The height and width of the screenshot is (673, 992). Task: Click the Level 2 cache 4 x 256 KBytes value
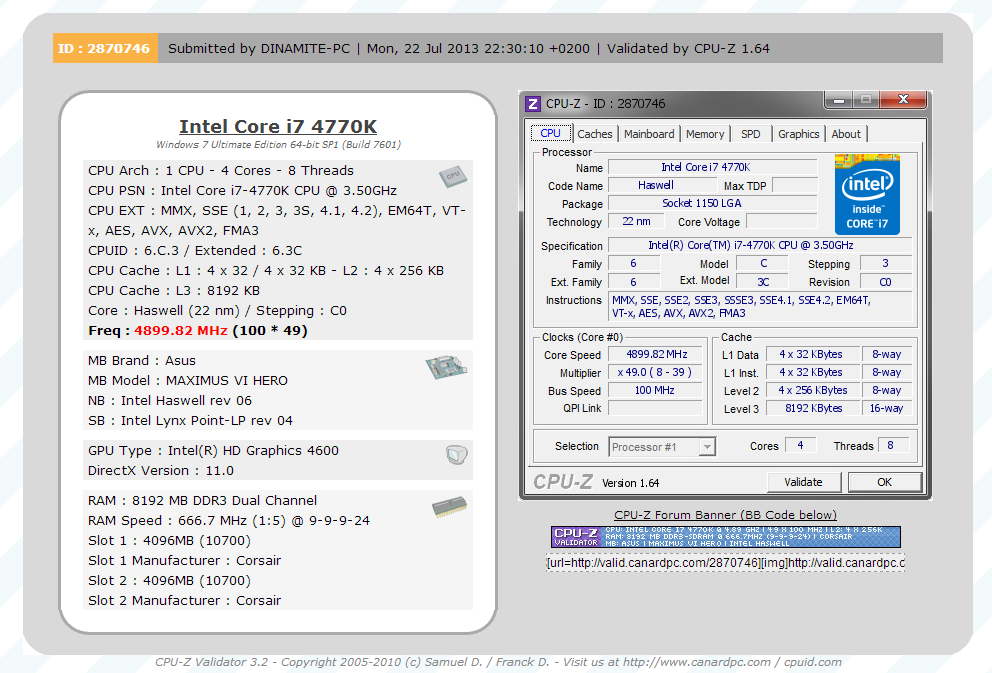pos(812,390)
